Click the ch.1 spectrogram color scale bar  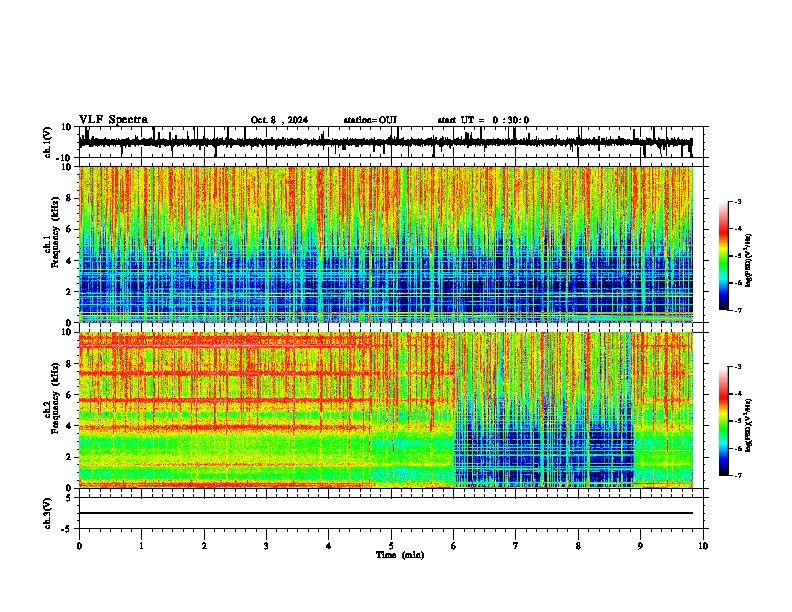(x=724, y=256)
